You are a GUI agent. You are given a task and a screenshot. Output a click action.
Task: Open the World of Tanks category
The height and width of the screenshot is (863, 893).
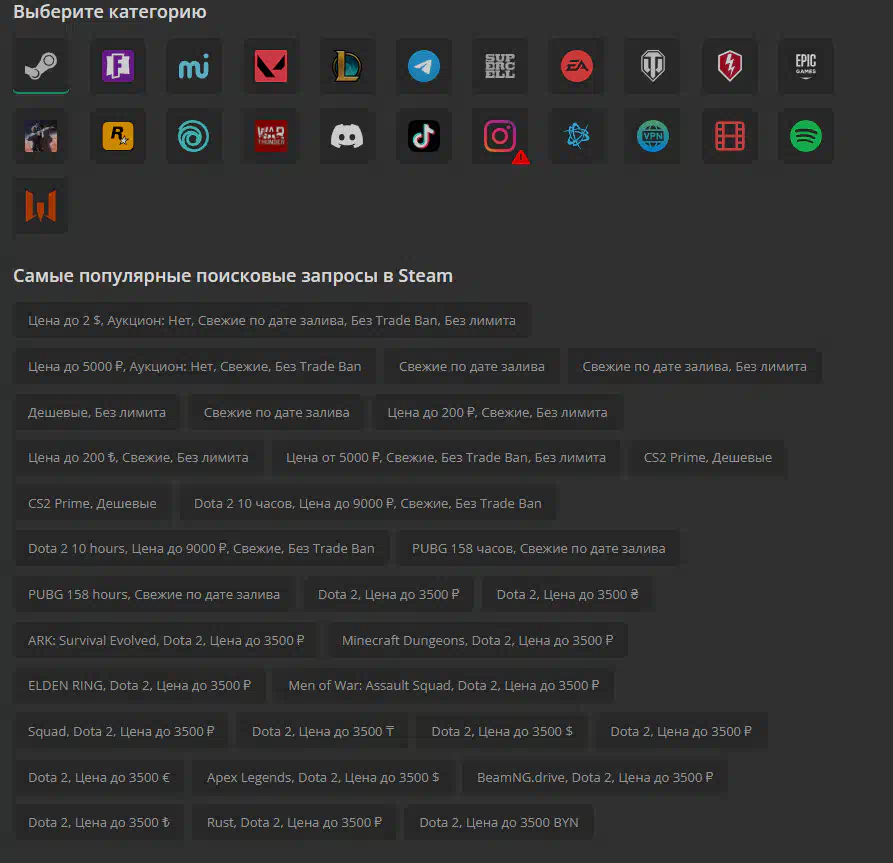(653, 66)
